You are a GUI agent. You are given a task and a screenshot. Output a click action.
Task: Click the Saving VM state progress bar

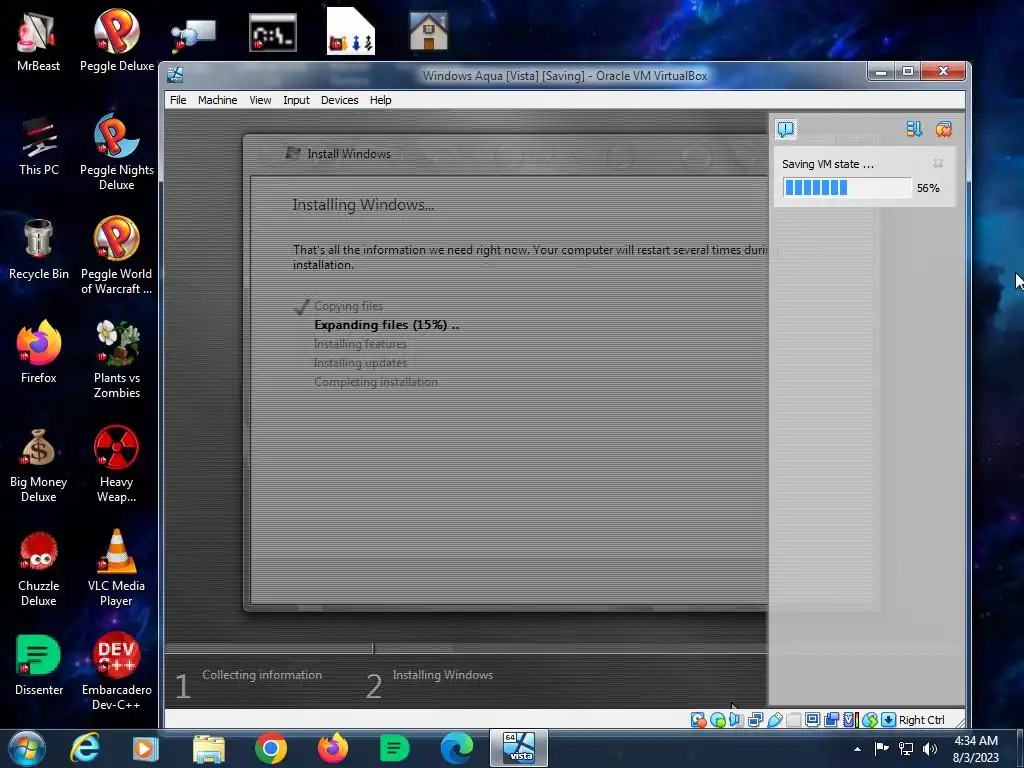coord(847,188)
